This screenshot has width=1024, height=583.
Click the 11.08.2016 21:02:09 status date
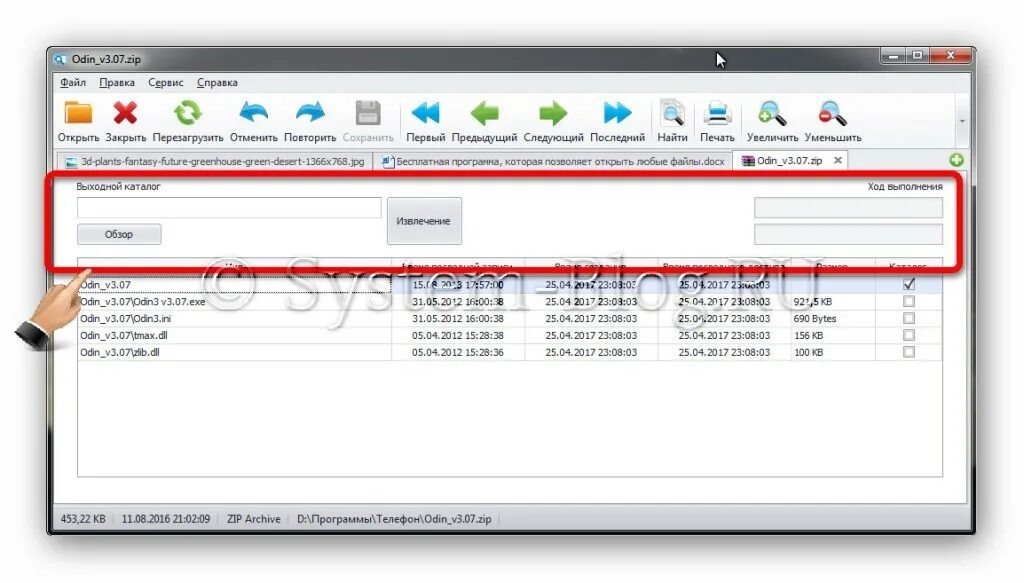click(x=166, y=519)
